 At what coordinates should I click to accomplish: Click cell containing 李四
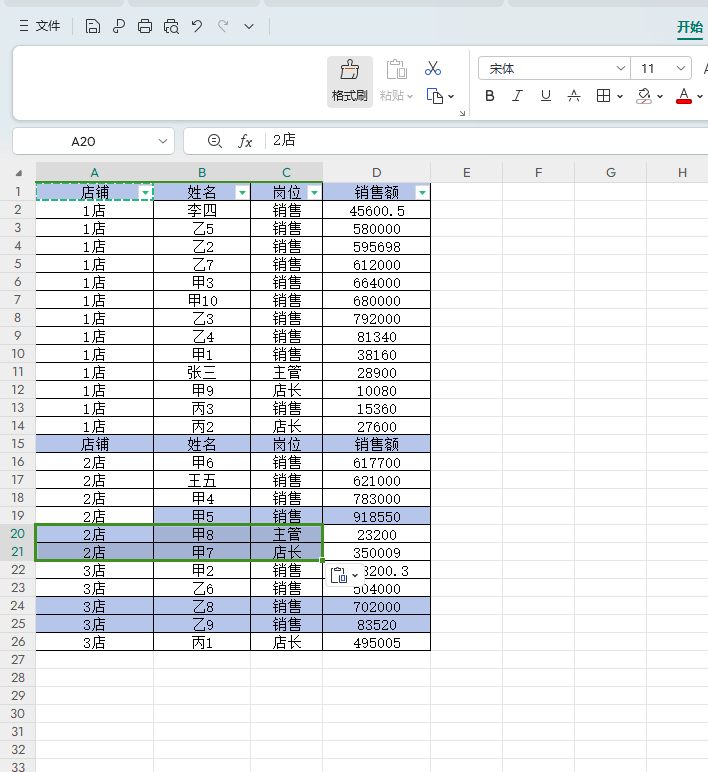[x=202, y=210]
